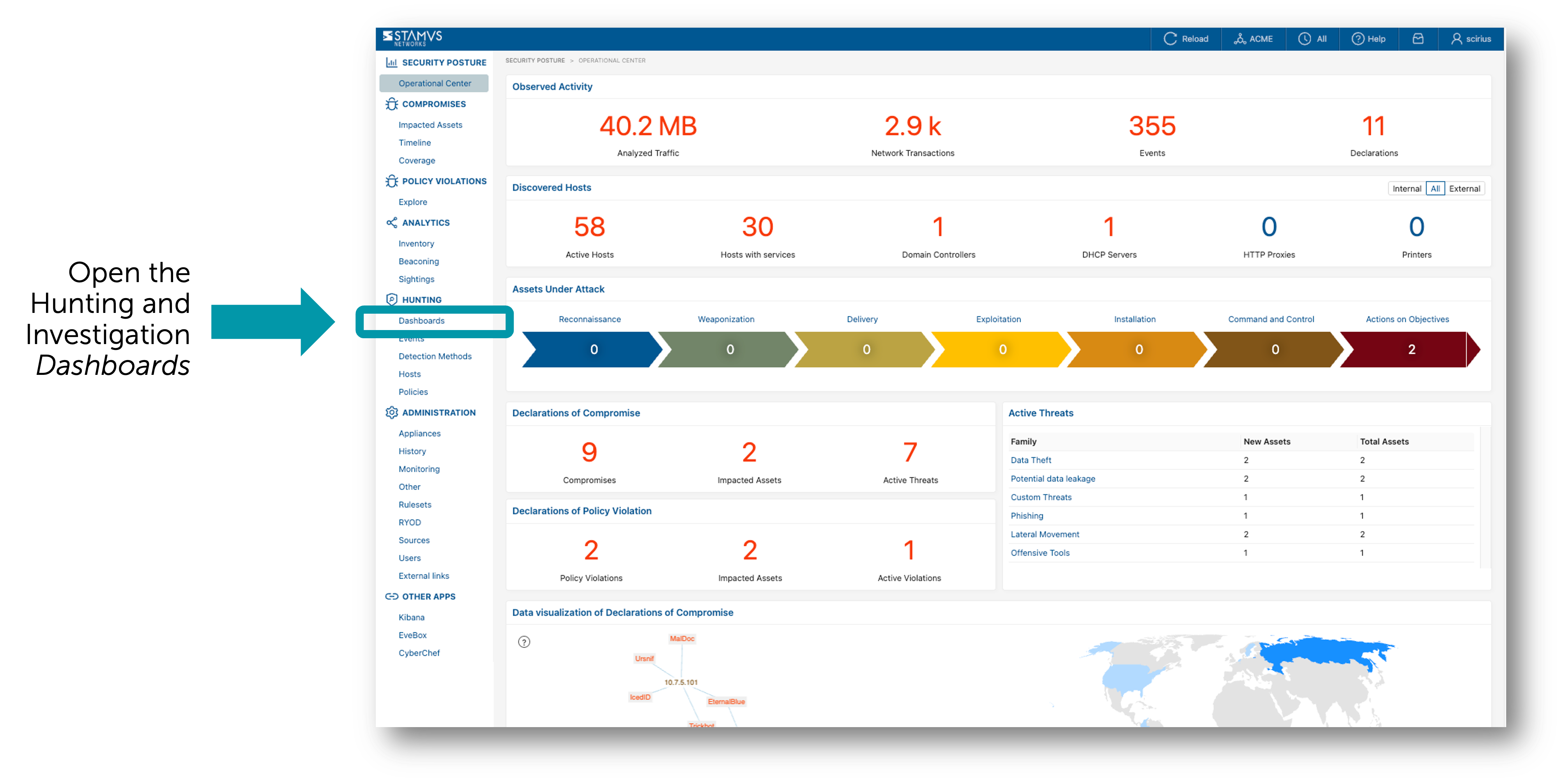Switch Discovered Hosts filter to External

(x=1464, y=189)
